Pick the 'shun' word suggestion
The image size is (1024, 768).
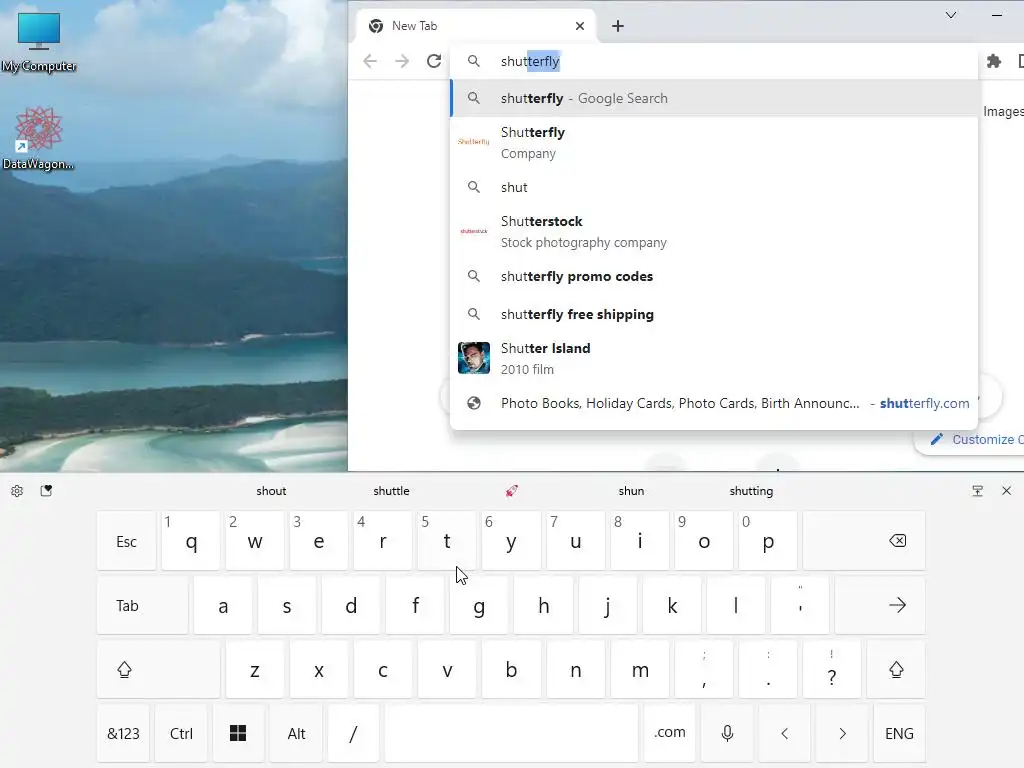pos(632,491)
